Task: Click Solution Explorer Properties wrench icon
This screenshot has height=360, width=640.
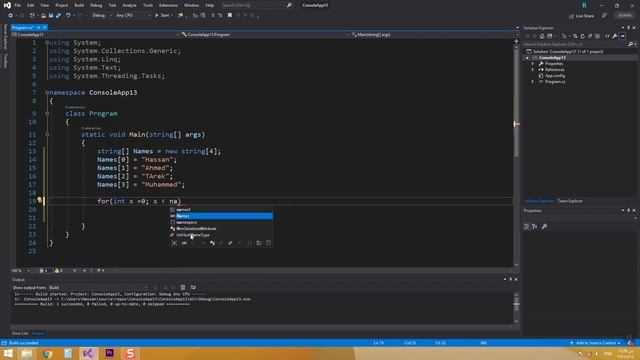Action: tap(615, 36)
